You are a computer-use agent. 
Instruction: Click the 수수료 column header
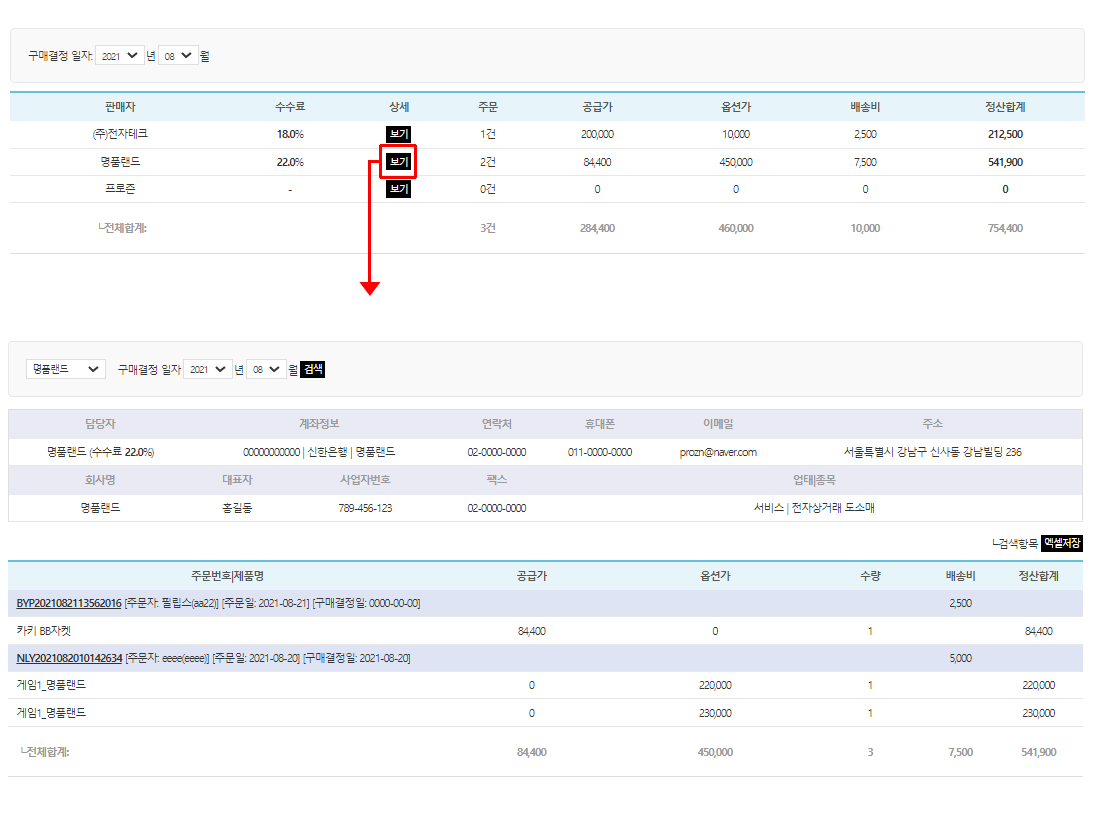(290, 107)
